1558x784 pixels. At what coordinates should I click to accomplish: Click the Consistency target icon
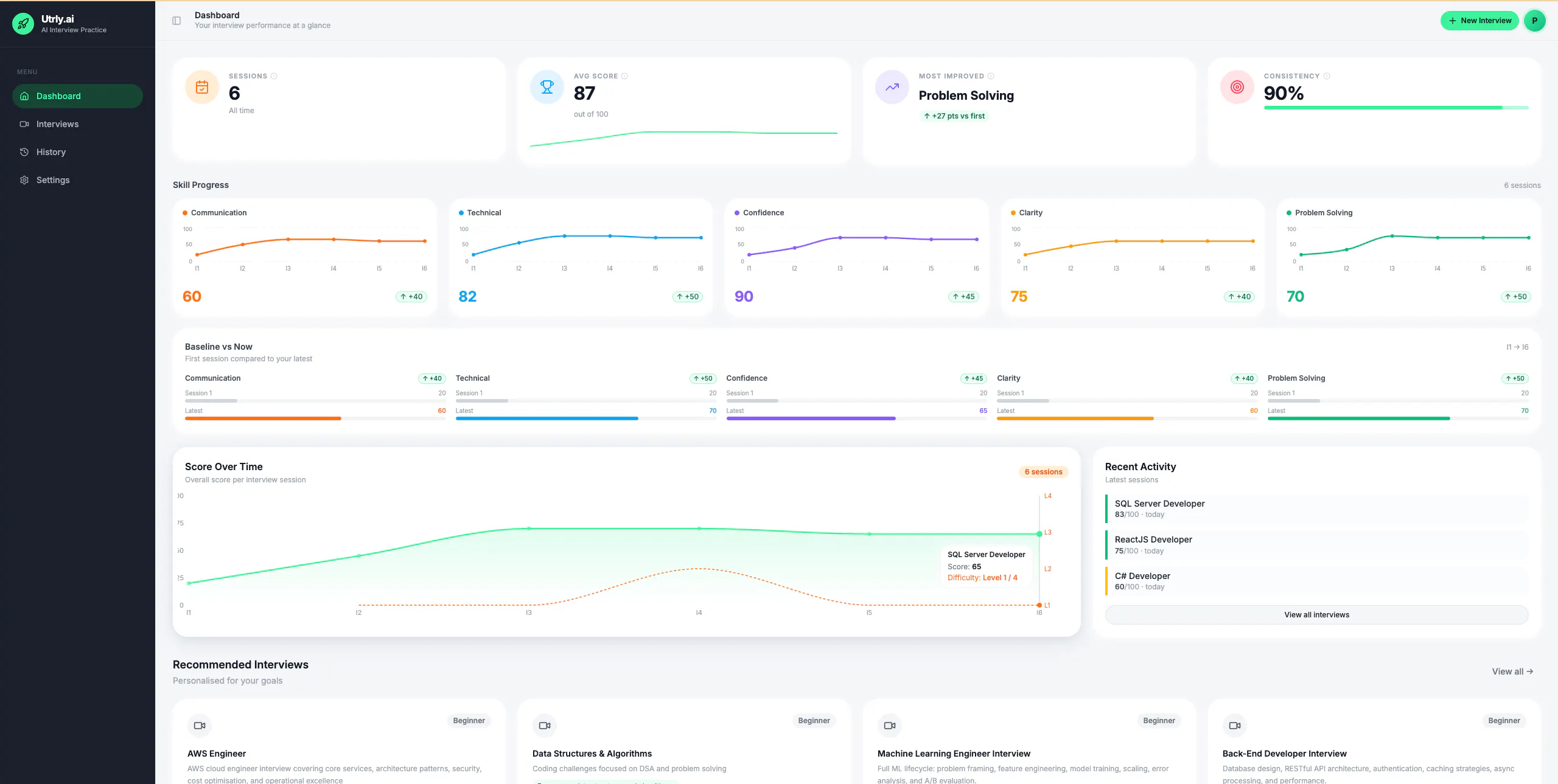pos(1237,88)
